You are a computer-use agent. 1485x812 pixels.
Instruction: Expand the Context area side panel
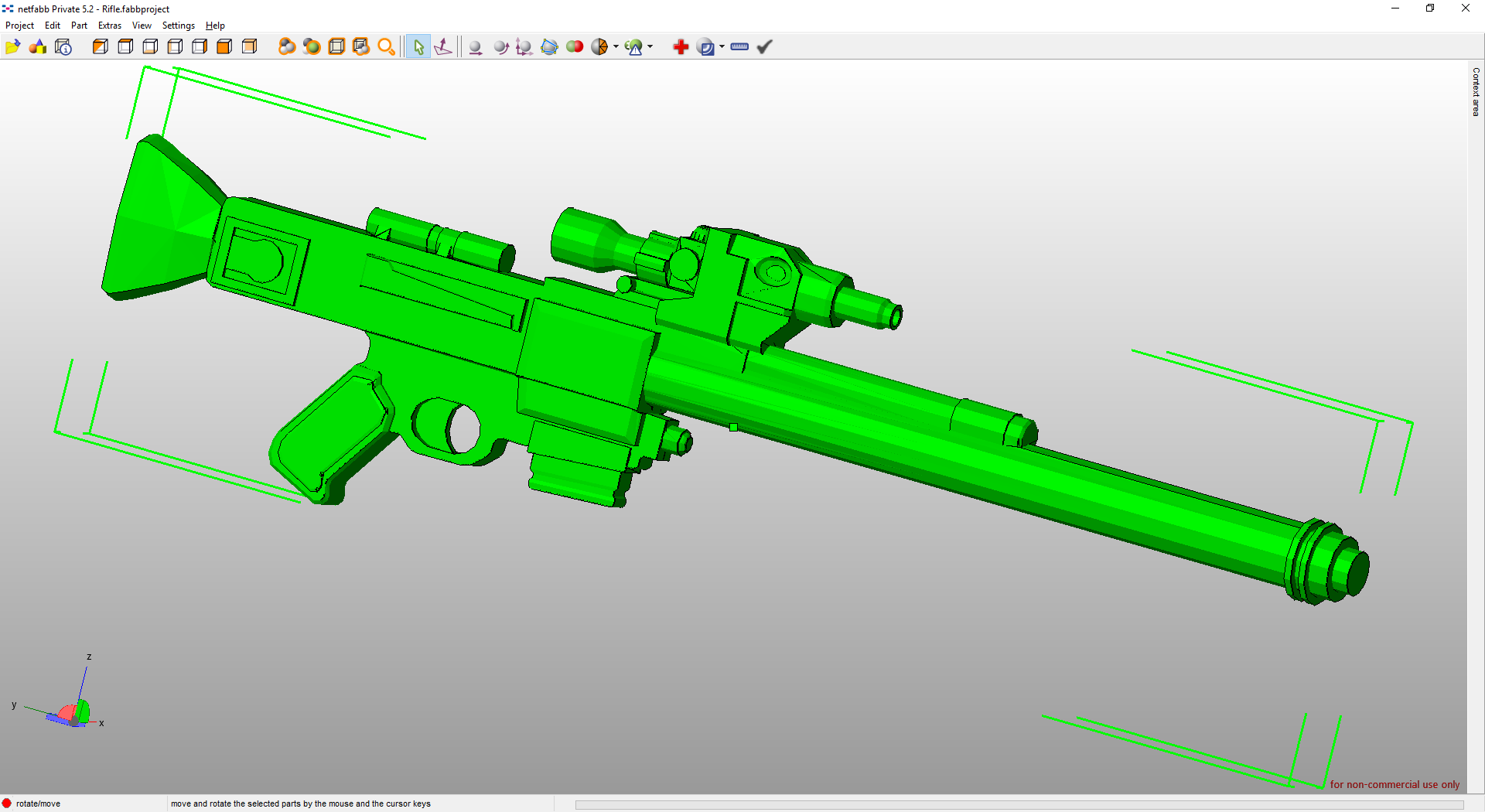click(x=1476, y=92)
